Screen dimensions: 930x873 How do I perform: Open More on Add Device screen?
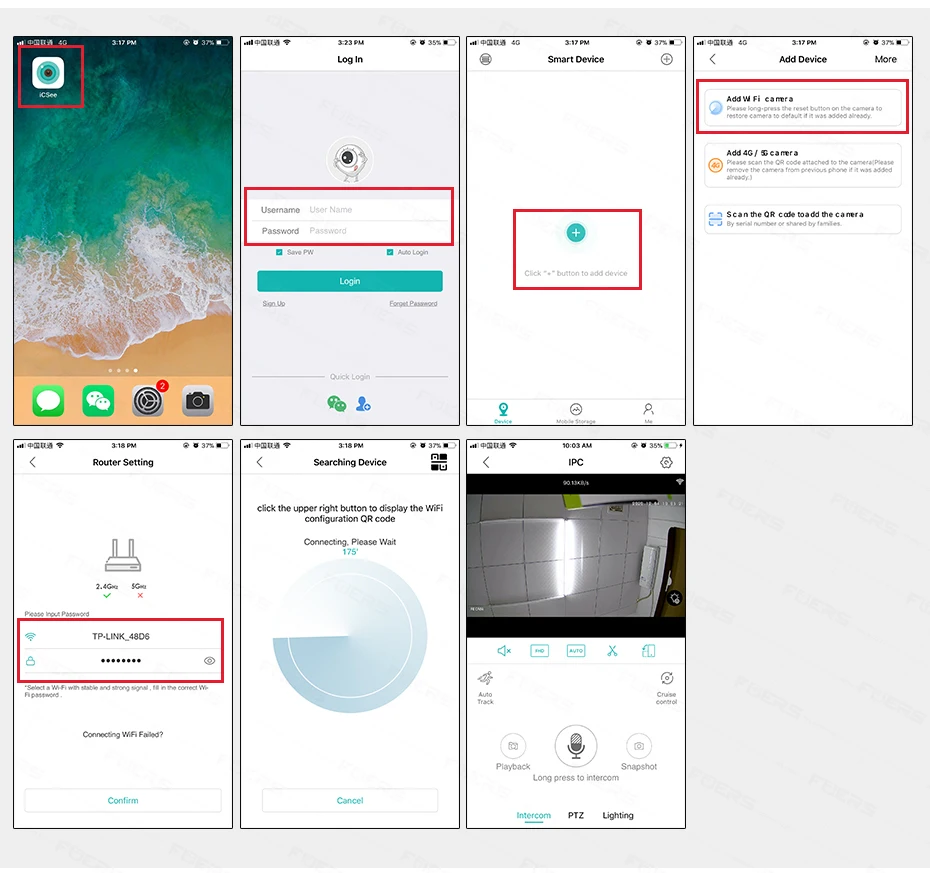pyautogui.click(x=885, y=59)
